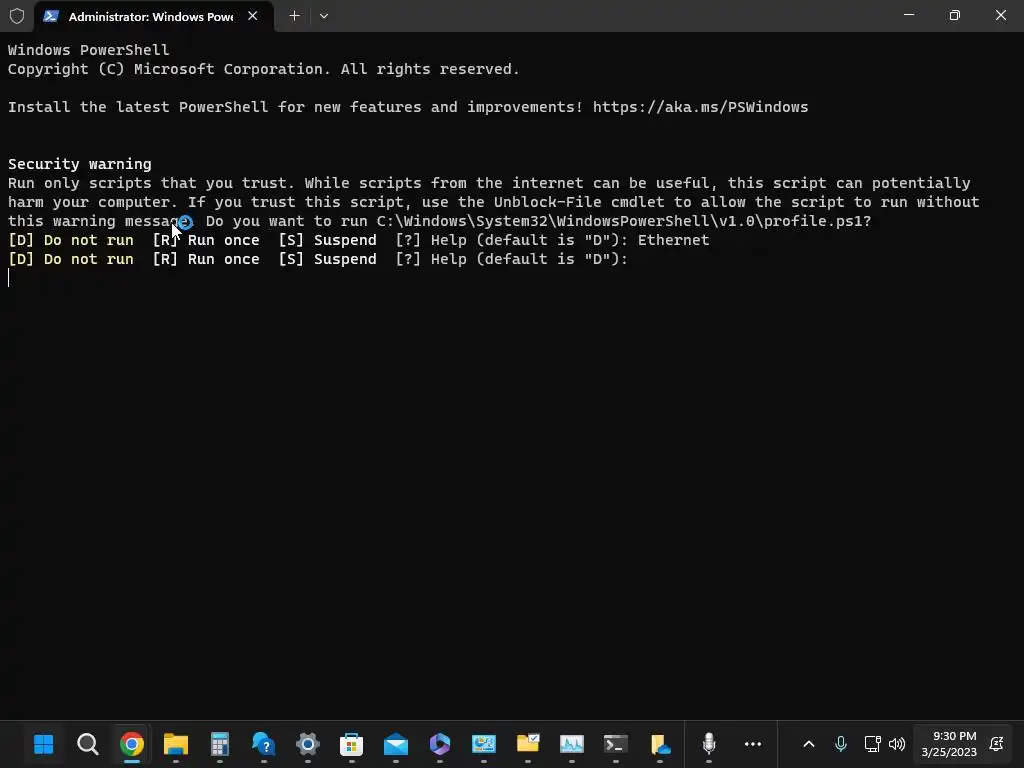Open a new terminal tab with plus button

coord(295,16)
